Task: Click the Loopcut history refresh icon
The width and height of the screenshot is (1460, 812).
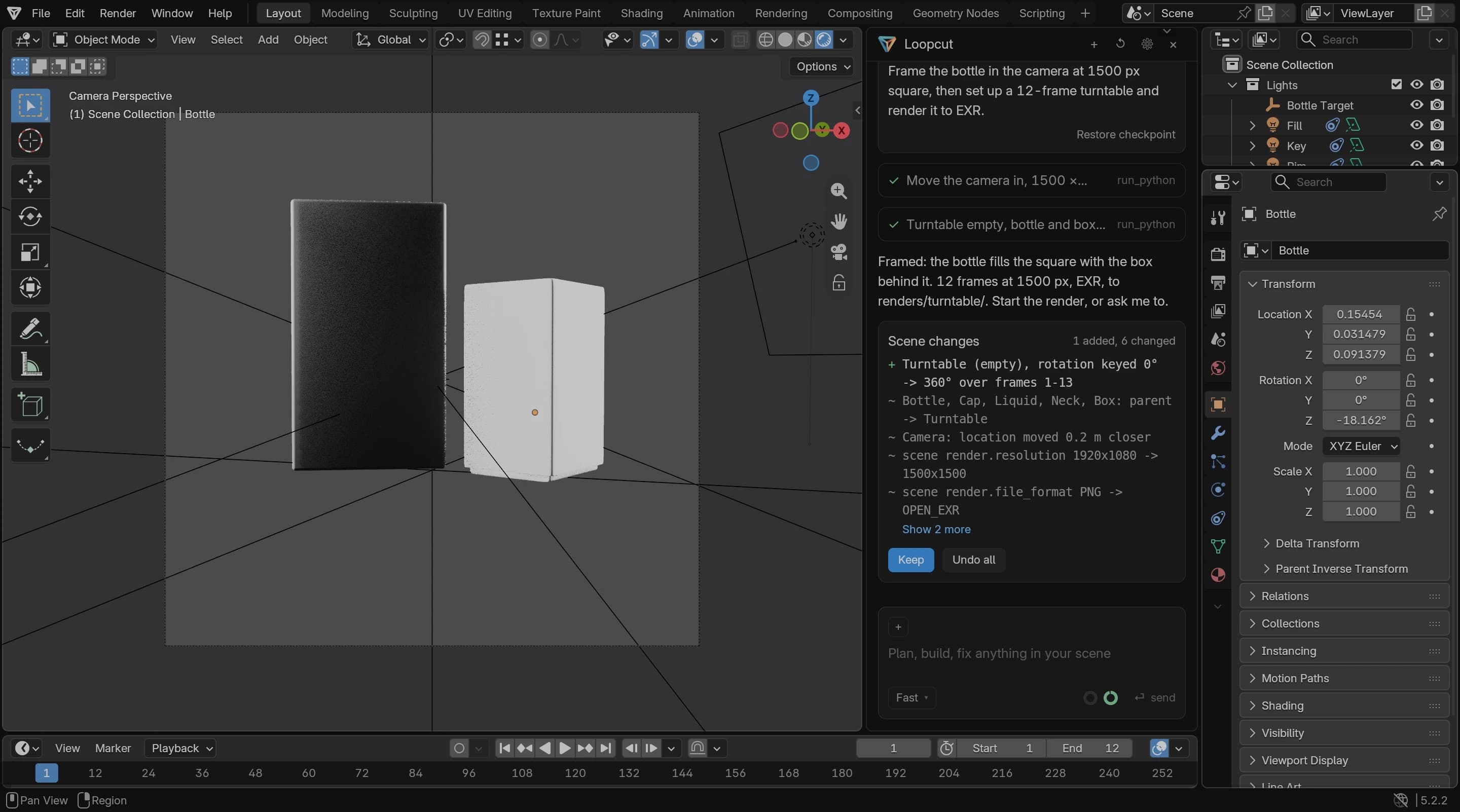Action: click(x=1120, y=44)
